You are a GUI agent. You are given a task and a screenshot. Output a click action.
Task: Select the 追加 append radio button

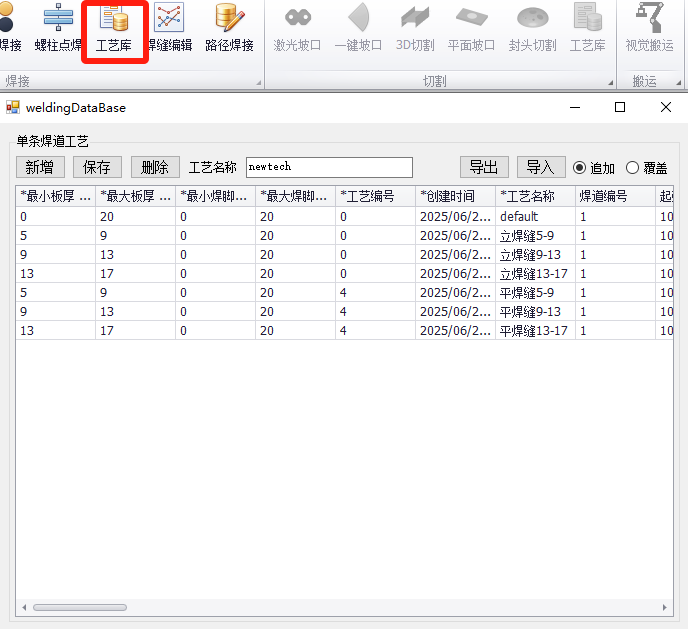pyautogui.click(x=580, y=168)
